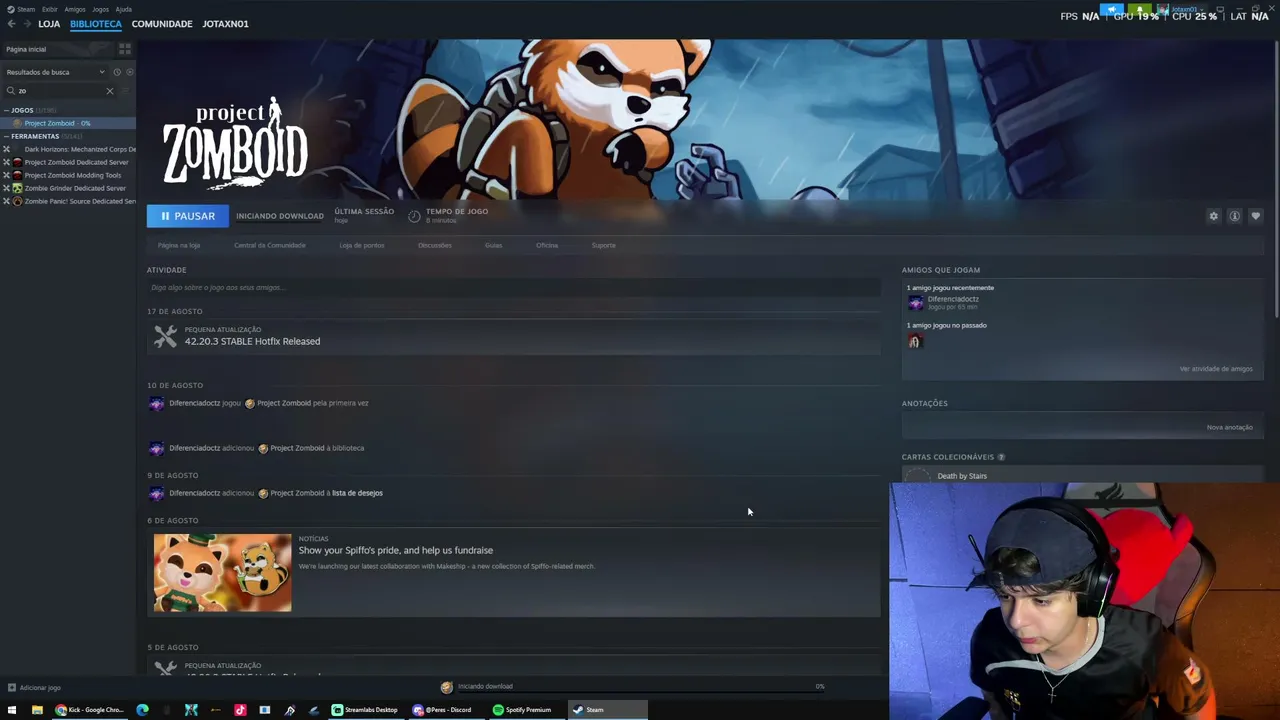This screenshot has width=1280, height=720.
Task: Pause the Project Zomboid download
Action: coord(187,216)
